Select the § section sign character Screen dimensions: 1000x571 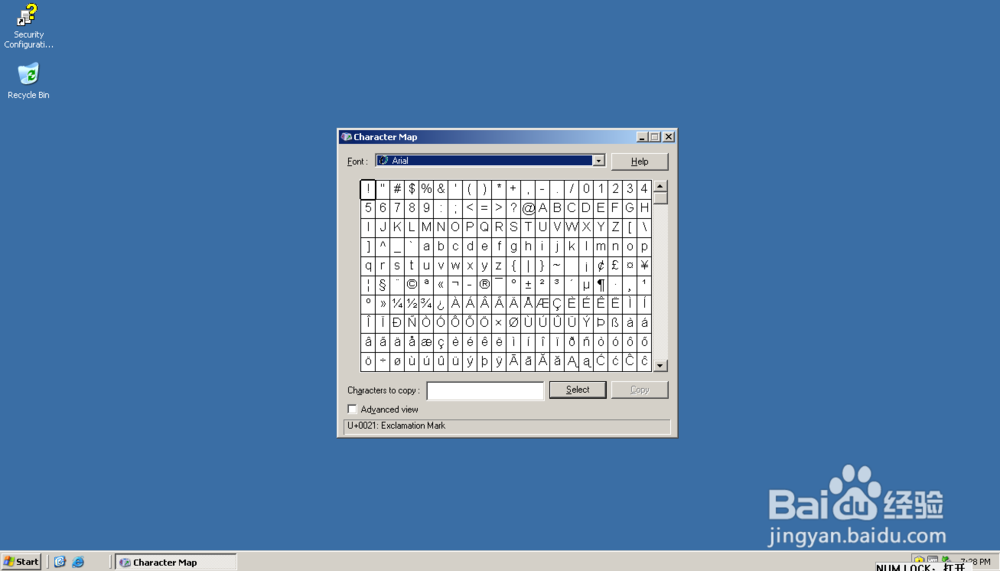[383, 285]
